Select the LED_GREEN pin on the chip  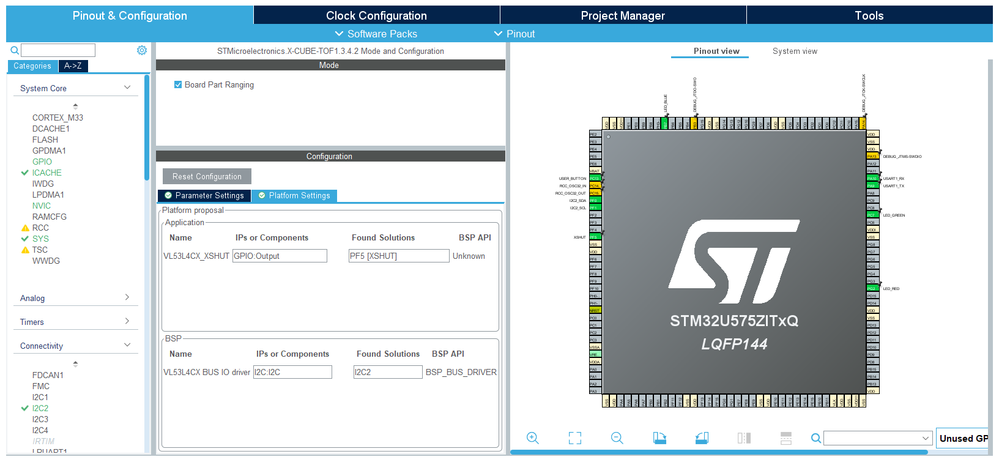tap(872, 215)
